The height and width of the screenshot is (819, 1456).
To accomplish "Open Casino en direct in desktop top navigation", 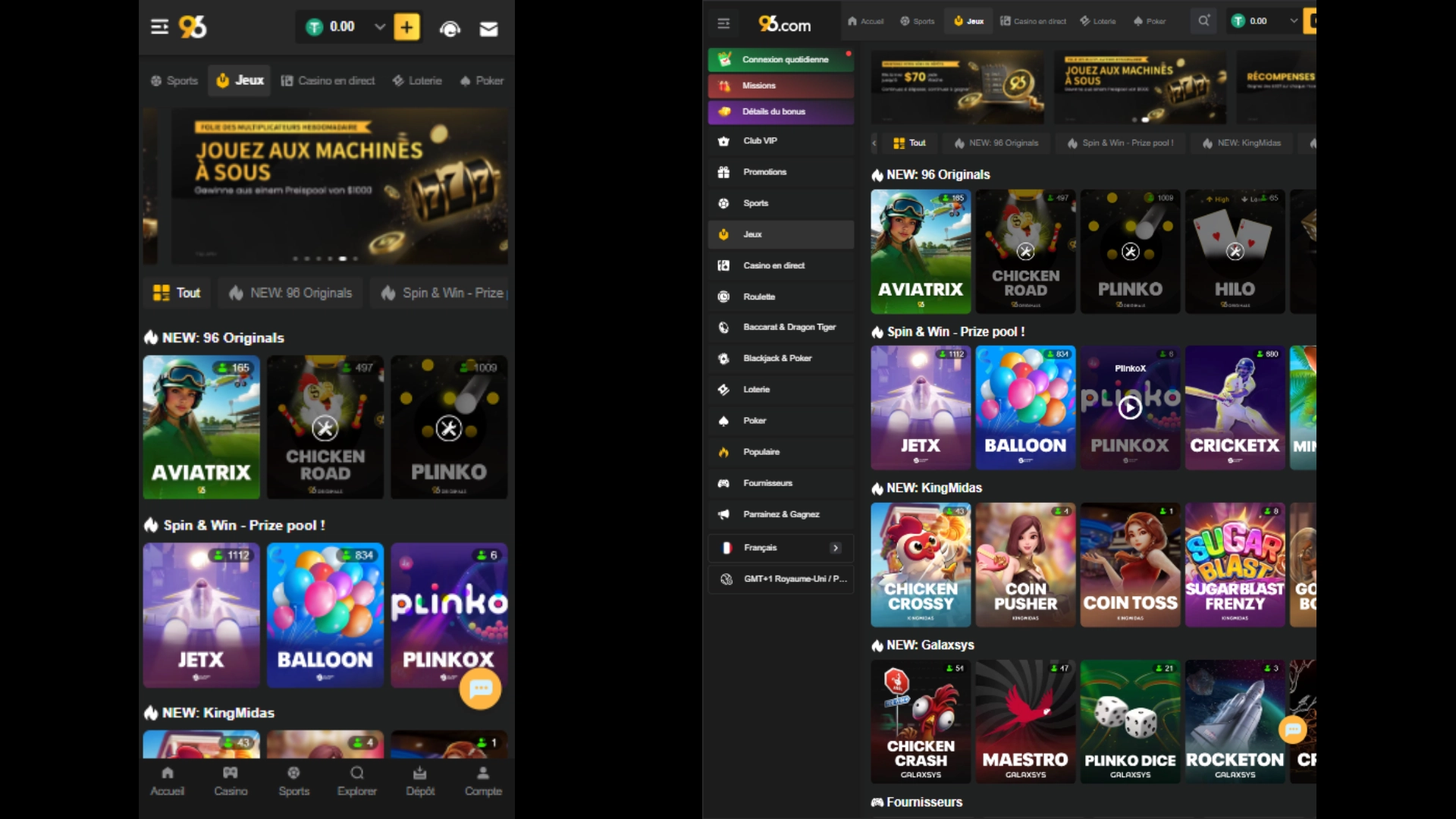I will [1033, 21].
